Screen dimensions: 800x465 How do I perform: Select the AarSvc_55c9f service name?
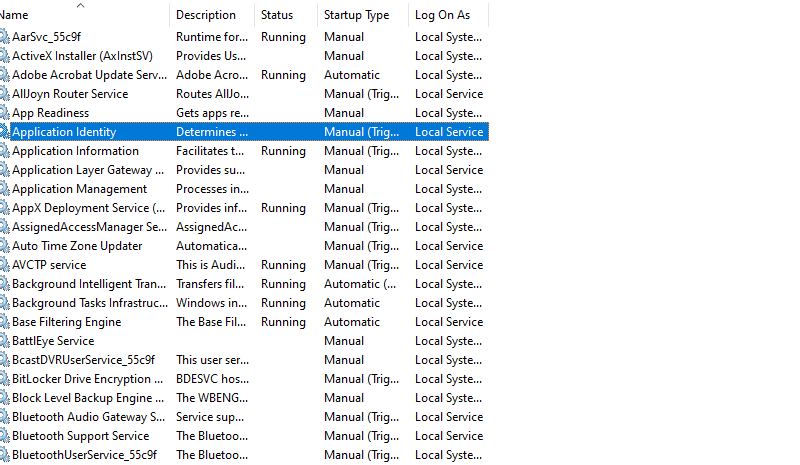(46, 37)
